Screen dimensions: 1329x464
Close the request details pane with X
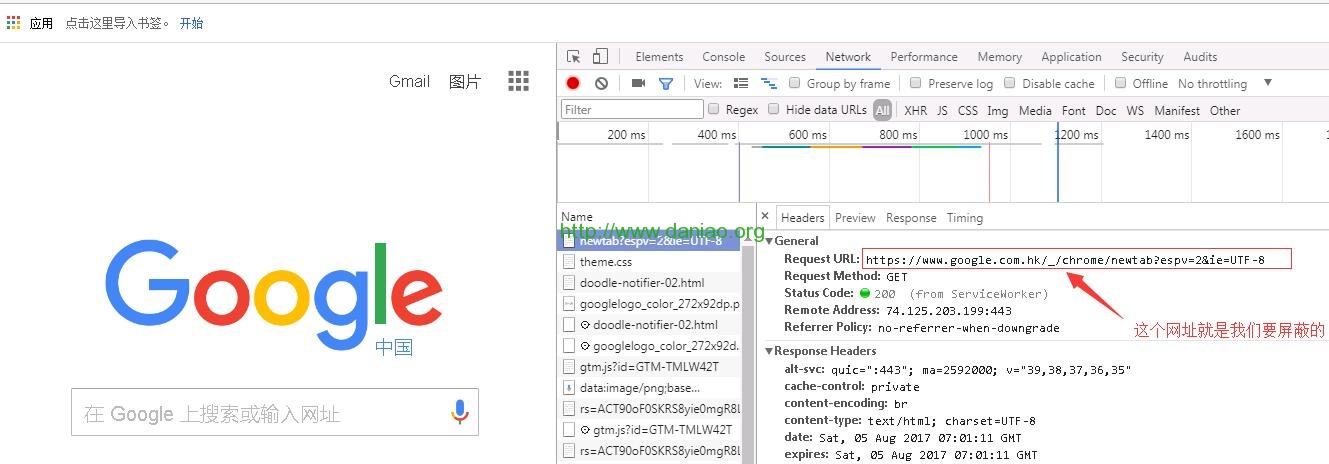[765, 216]
